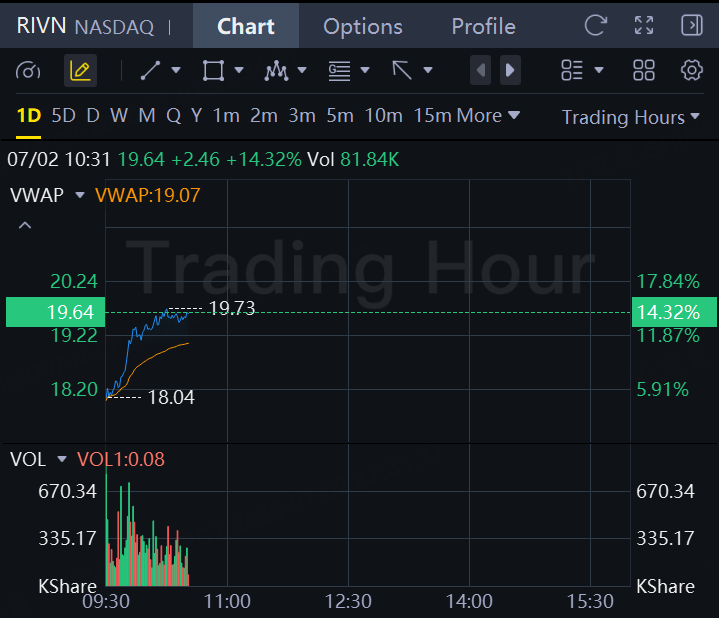Click the Vol 81.84K readout
The image size is (719, 618).
[353, 160]
